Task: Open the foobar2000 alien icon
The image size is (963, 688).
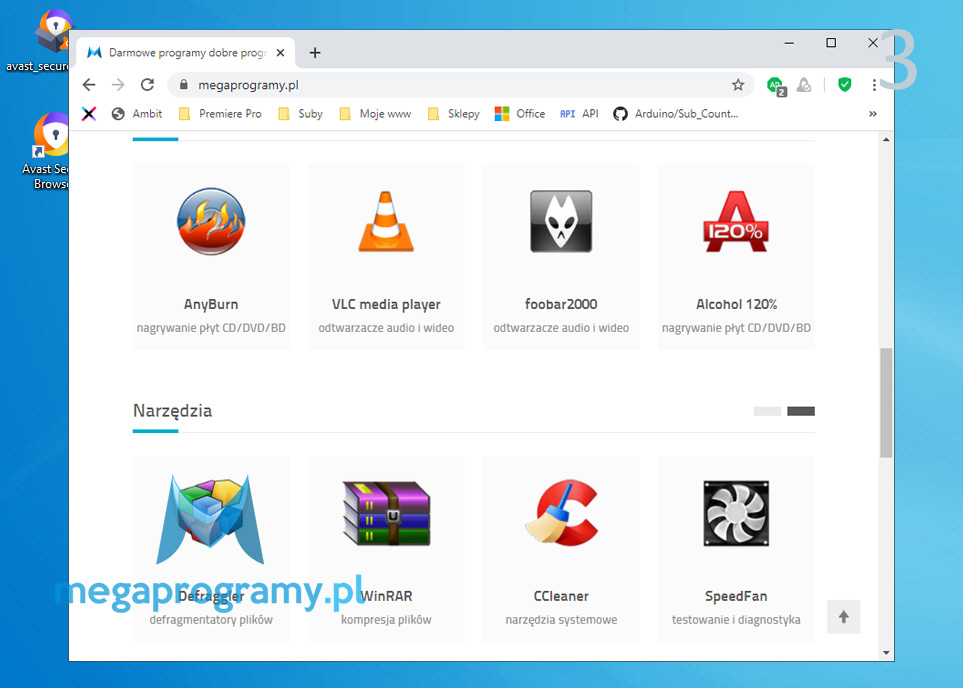Action: [x=561, y=221]
